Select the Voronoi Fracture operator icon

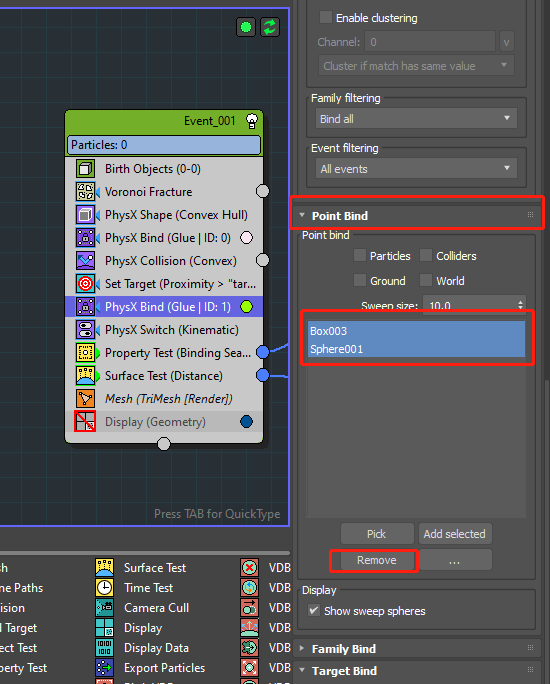(x=85, y=192)
